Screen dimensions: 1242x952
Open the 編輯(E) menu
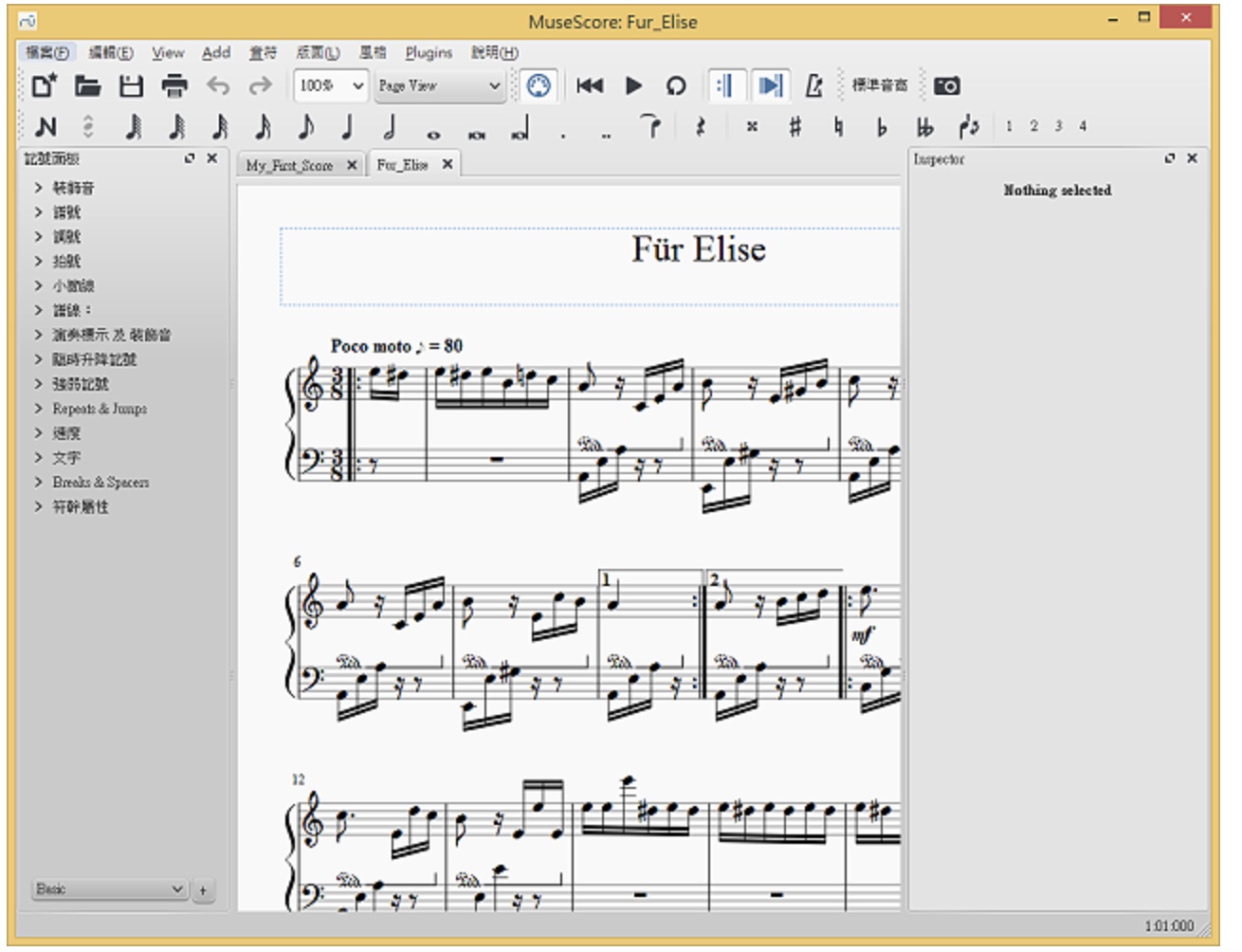(x=111, y=53)
